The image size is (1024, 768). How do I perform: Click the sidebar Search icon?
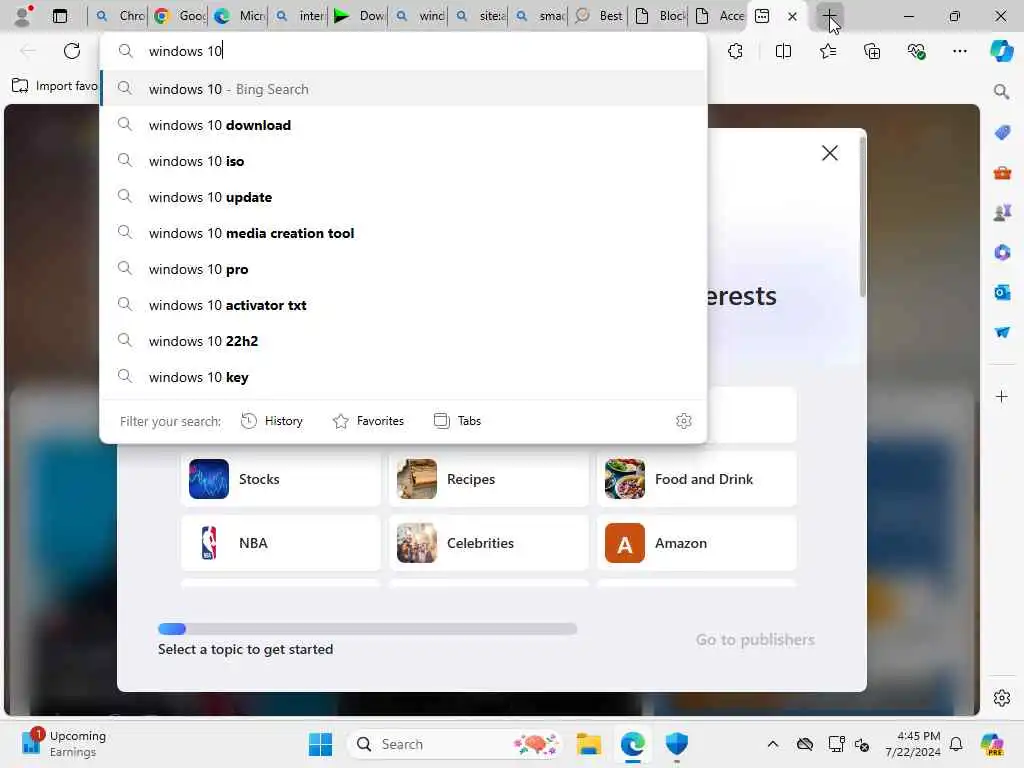point(1002,91)
